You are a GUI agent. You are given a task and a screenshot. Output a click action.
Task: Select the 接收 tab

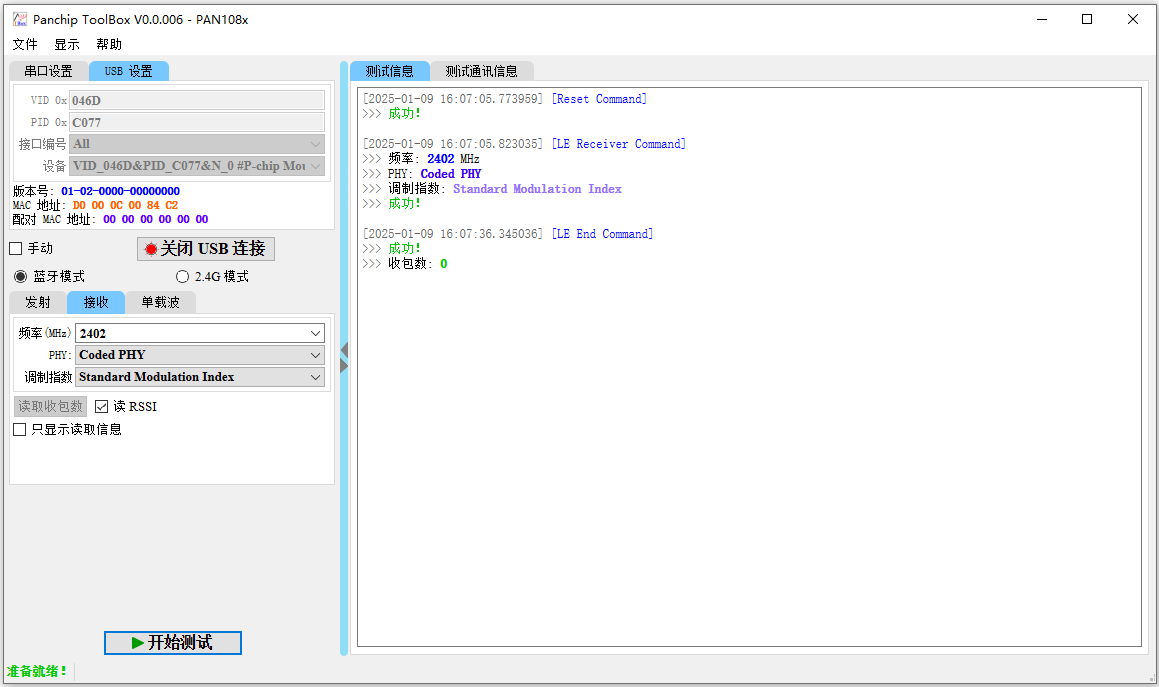95,302
